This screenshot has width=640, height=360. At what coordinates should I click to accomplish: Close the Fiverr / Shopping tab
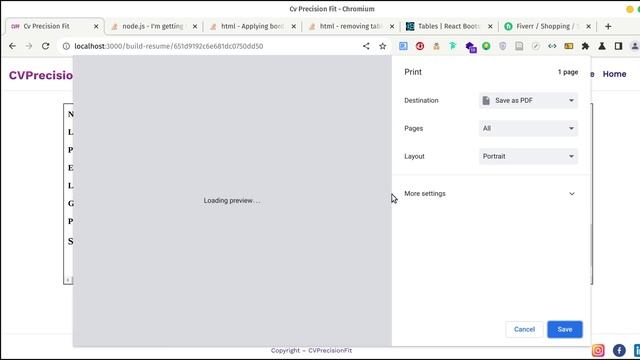point(588,26)
